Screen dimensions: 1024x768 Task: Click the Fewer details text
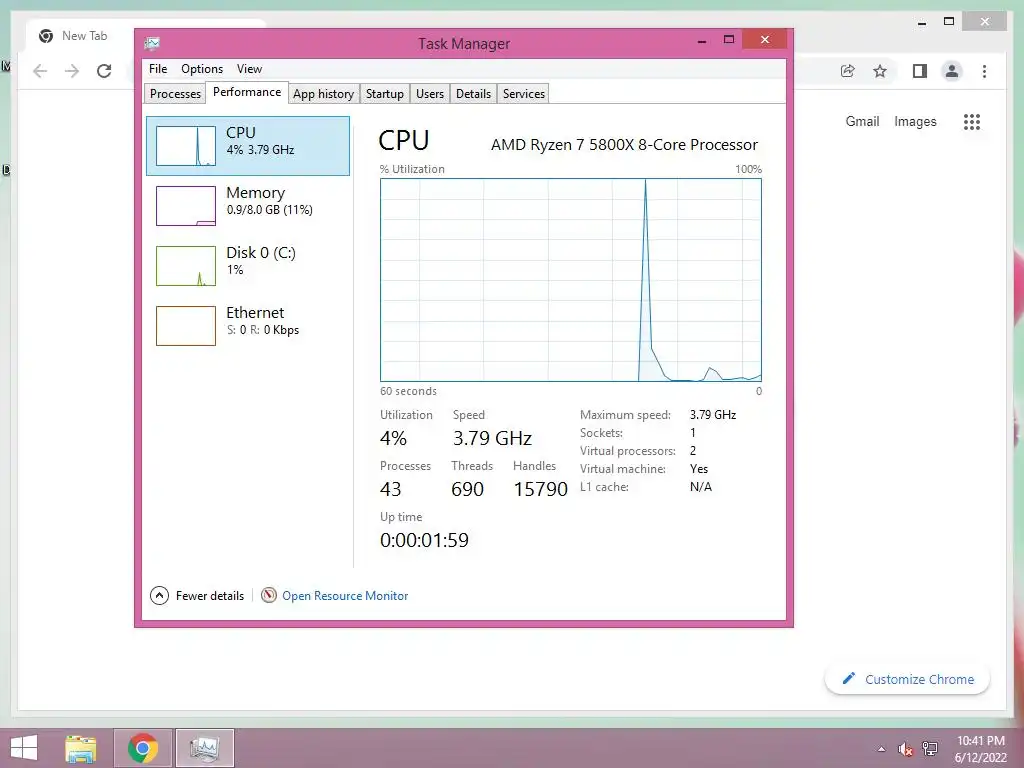tap(210, 596)
